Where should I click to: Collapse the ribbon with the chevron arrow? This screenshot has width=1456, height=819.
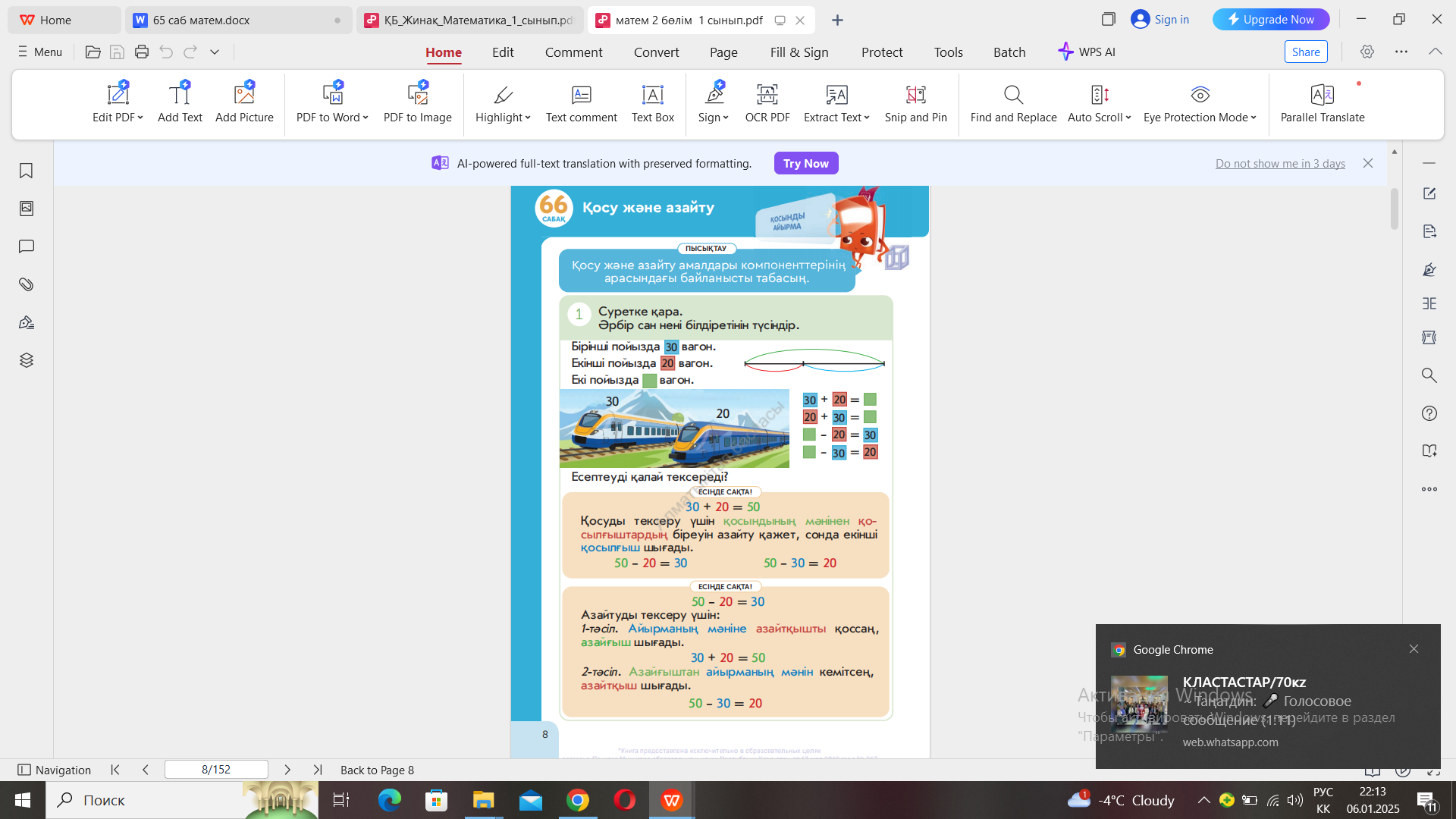click(x=1435, y=52)
